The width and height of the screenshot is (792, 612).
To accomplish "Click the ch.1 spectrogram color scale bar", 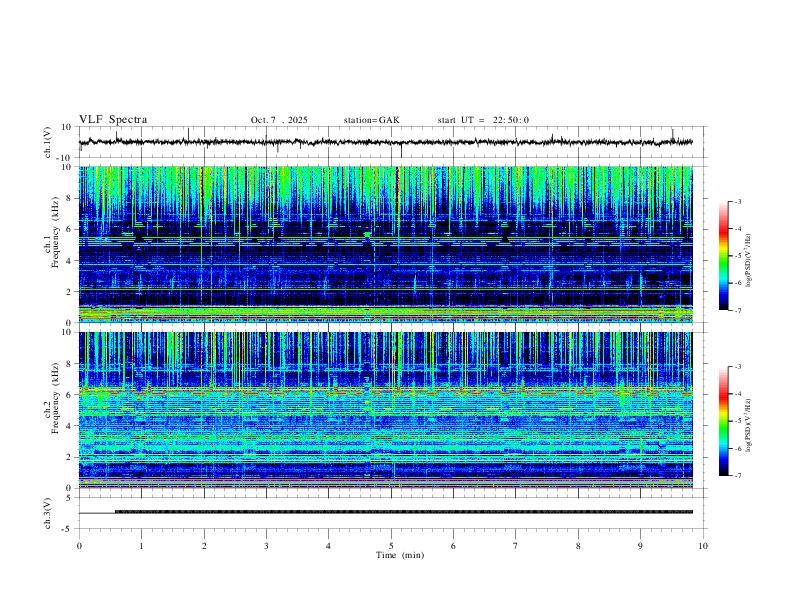I will click(723, 256).
